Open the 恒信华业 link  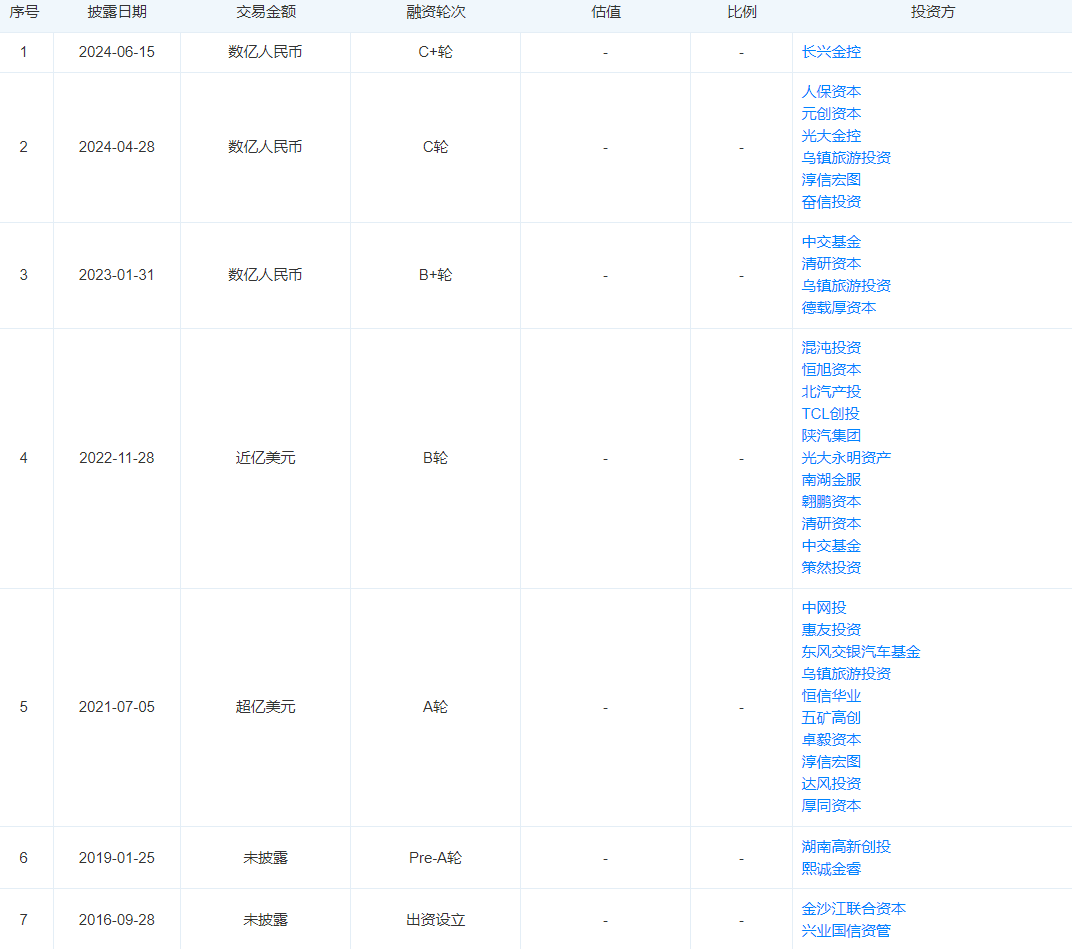[x=831, y=696]
